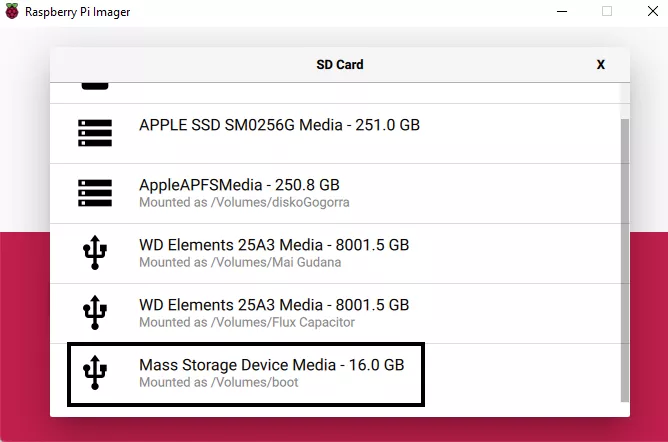The height and width of the screenshot is (442, 668).
Task: Select WD Elements 25A3 Media label above Mai Gudana
Action: coord(274,245)
